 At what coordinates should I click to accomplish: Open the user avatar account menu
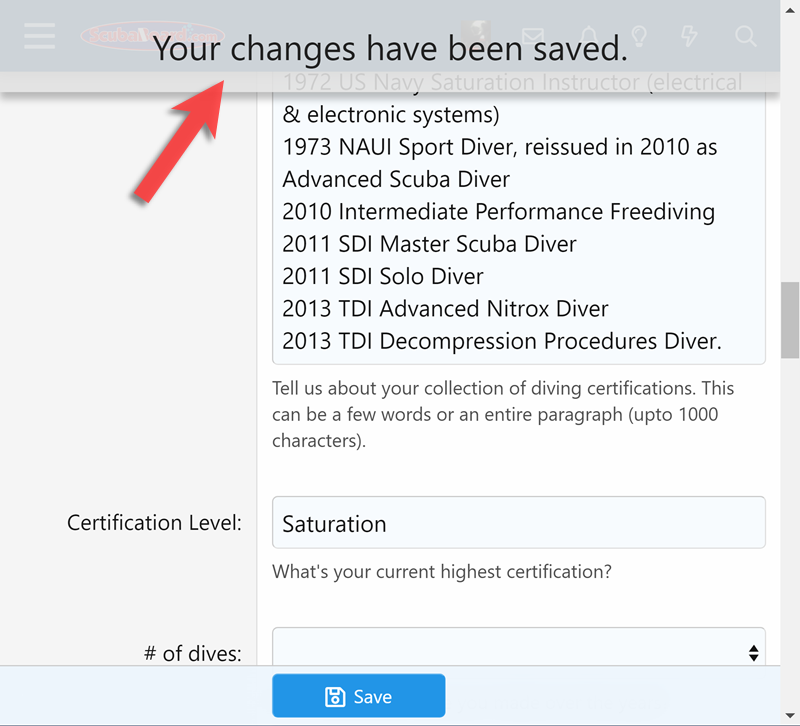click(476, 33)
